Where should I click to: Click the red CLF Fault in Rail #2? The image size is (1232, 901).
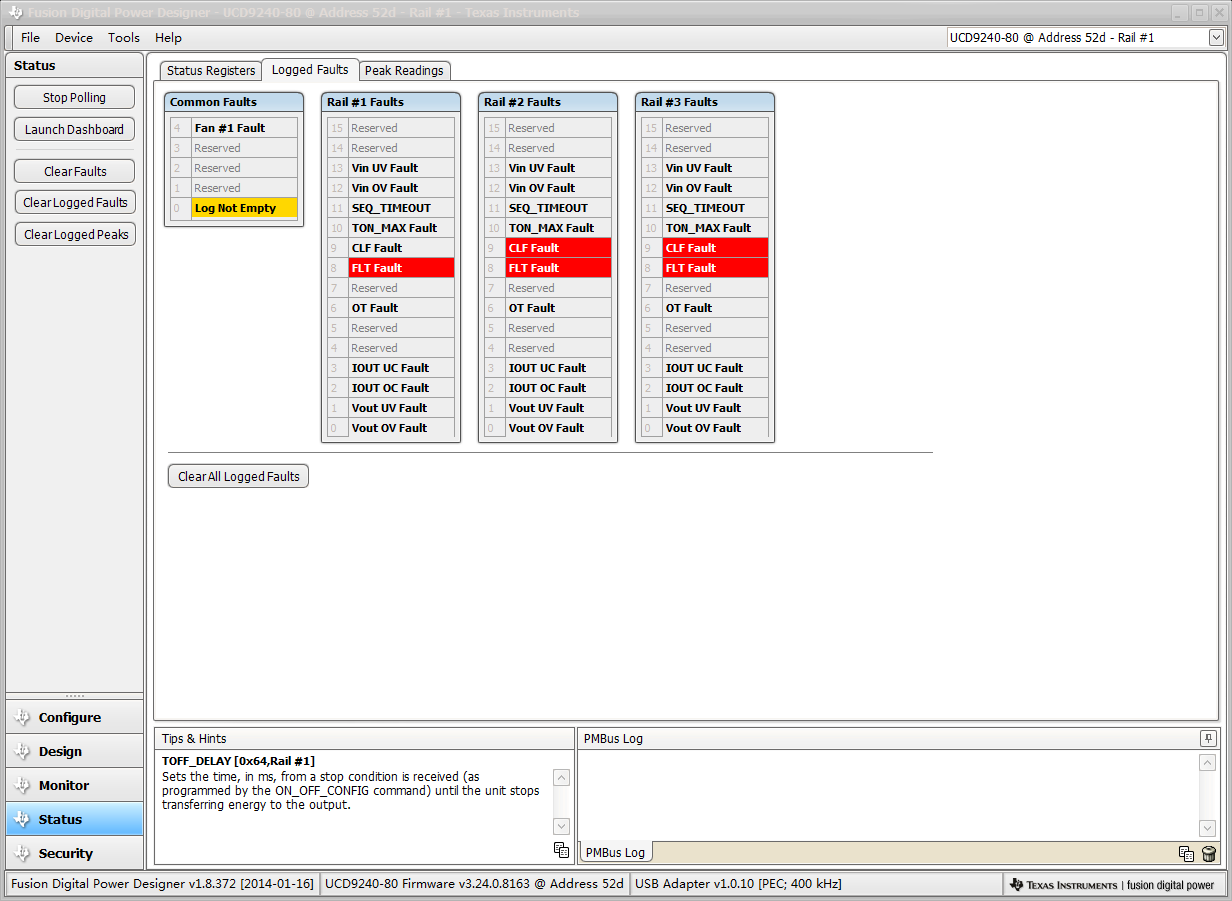(558, 248)
